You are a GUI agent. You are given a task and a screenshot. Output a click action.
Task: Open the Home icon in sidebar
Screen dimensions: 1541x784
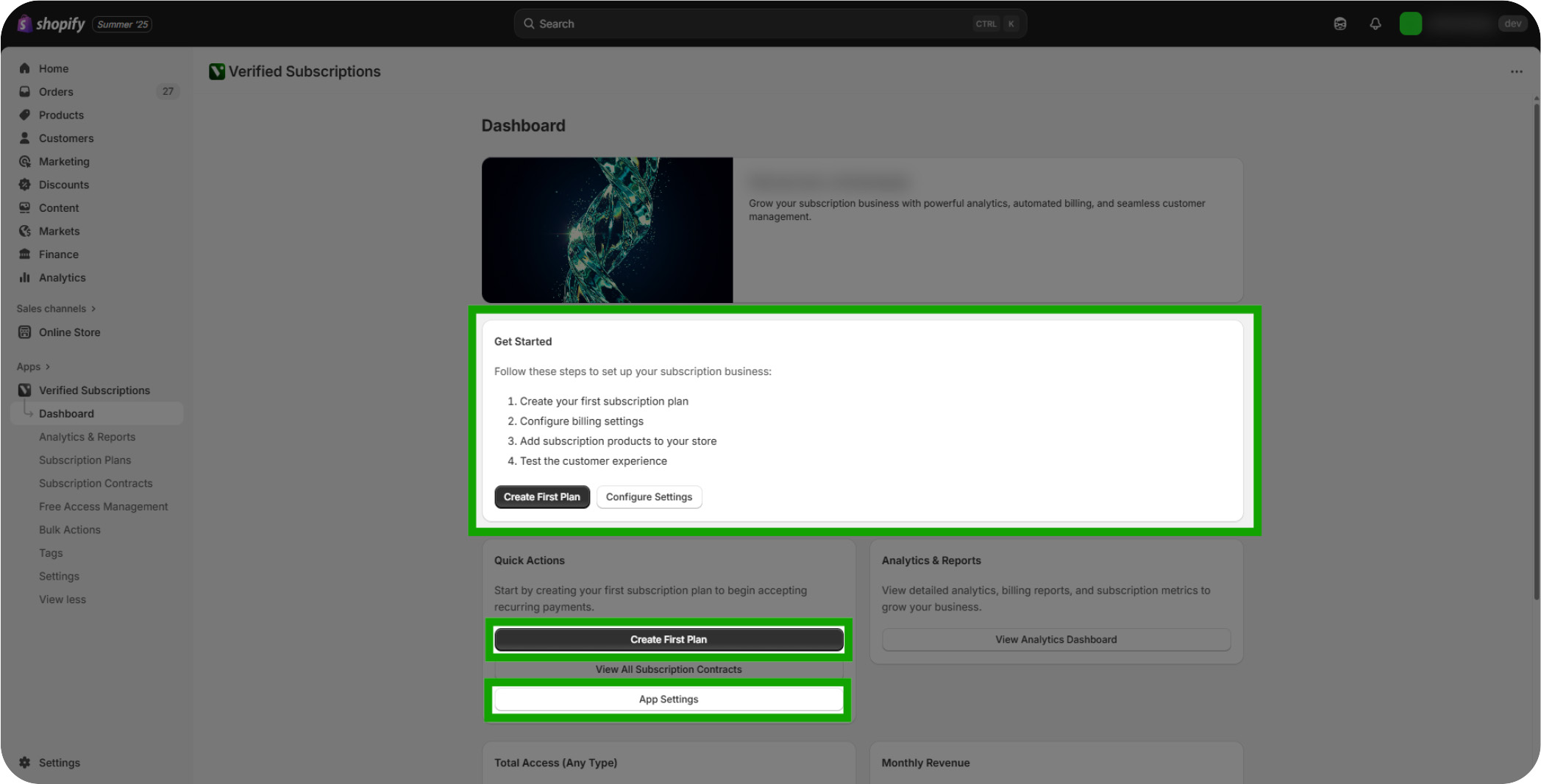[24, 68]
